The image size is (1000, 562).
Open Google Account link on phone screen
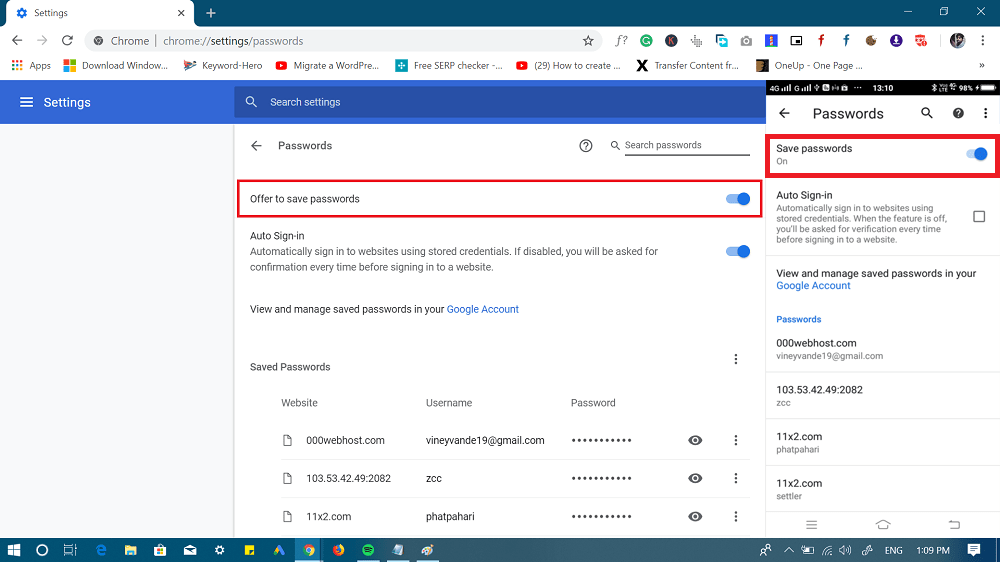(813, 286)
